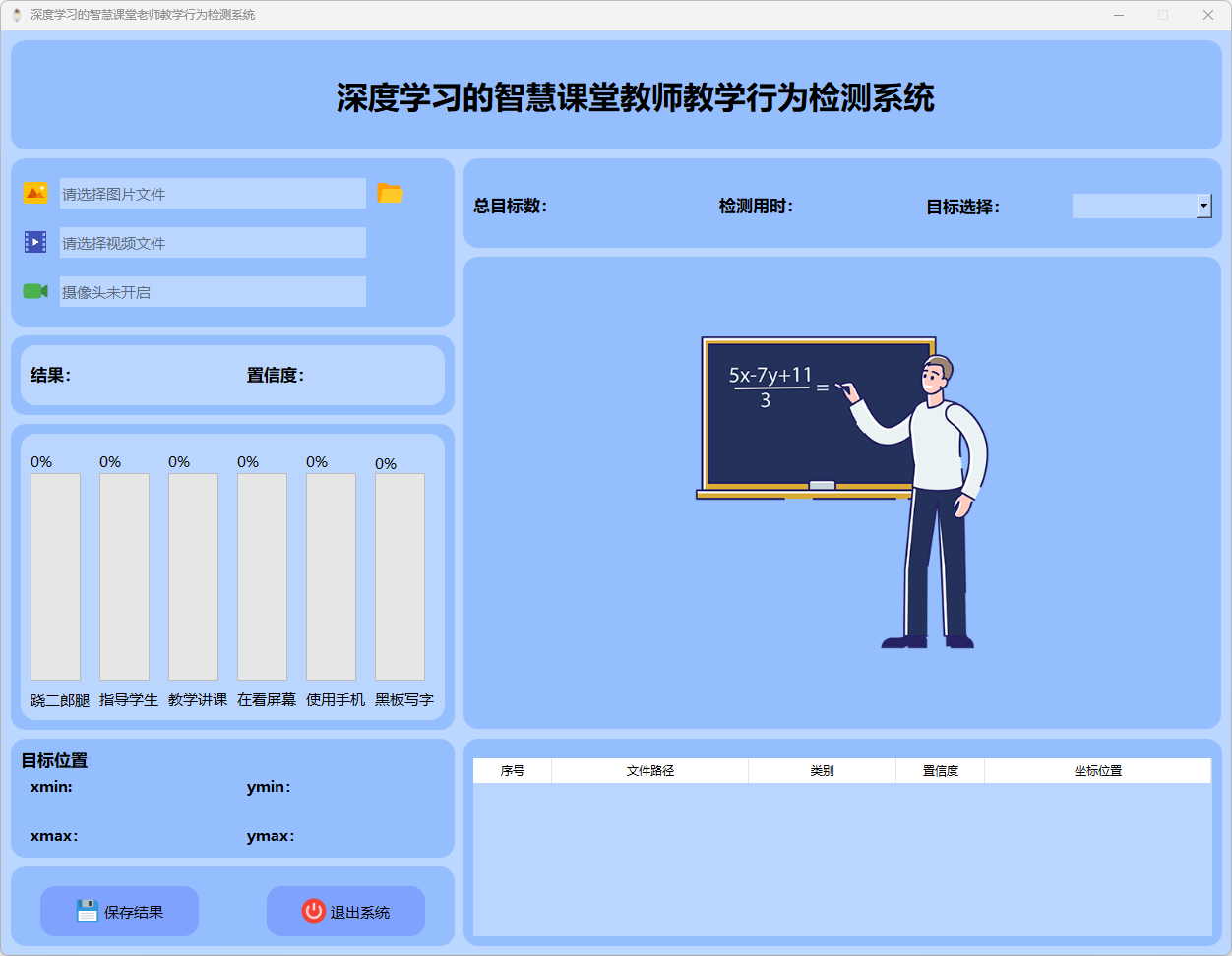The height and width of the screenshot is (956, 1232).
Task: Sort by 文件路径 column header
Action: coord(649,771)
